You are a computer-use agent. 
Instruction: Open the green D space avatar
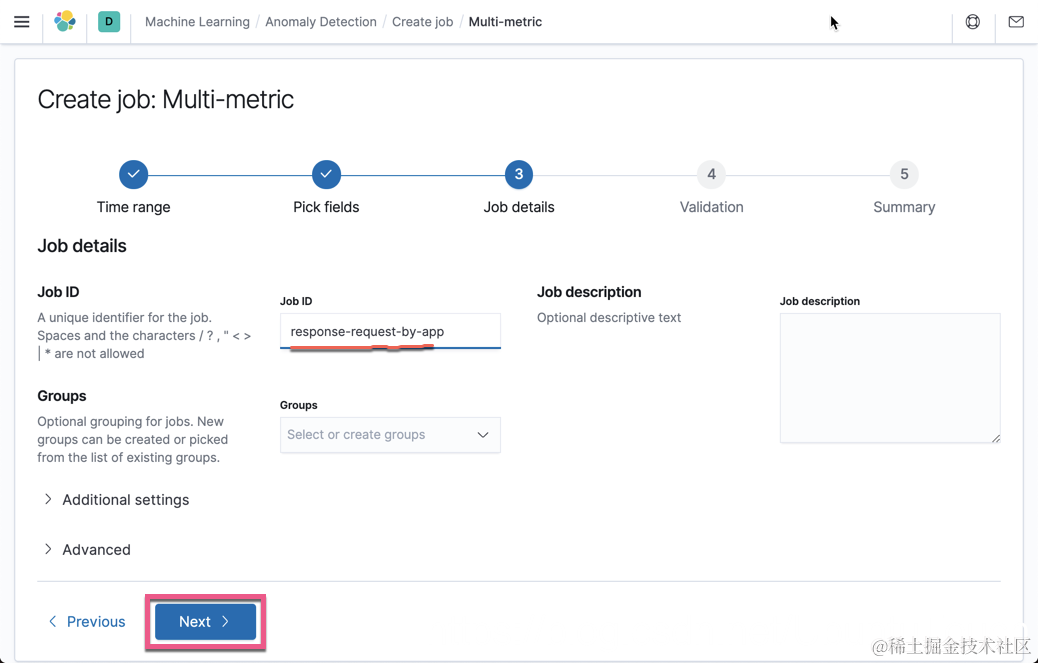coord(109,21)
